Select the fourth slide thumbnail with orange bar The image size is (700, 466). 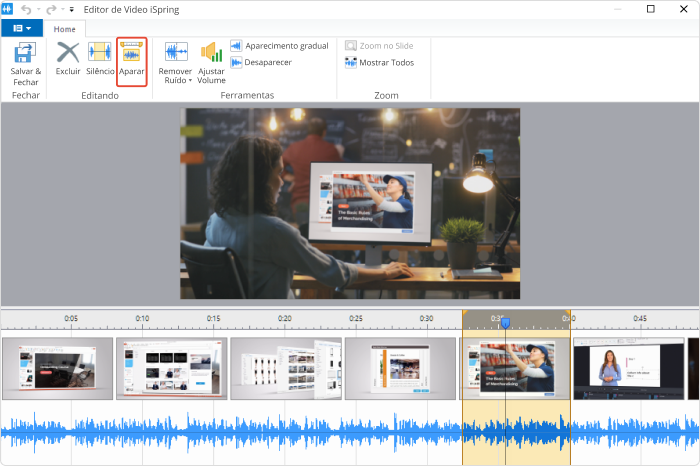(x=400, y=368)
